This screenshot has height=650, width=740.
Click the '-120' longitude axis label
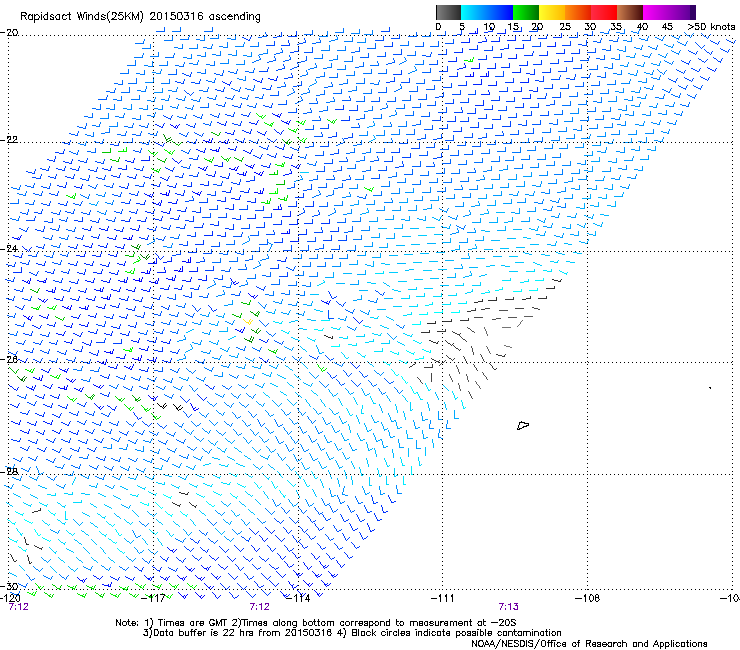10,598
